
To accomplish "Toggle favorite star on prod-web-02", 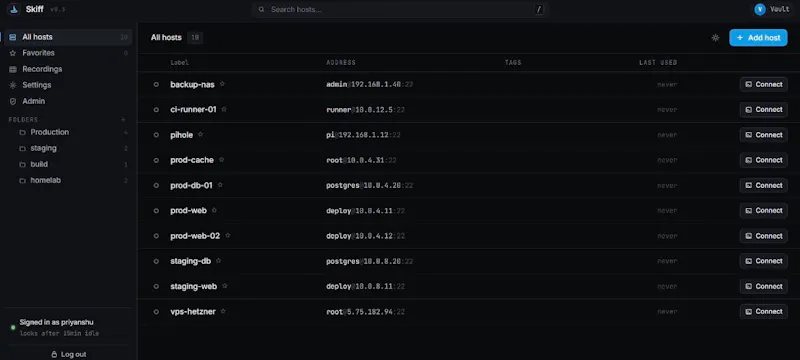I will [x=228, y=236].
